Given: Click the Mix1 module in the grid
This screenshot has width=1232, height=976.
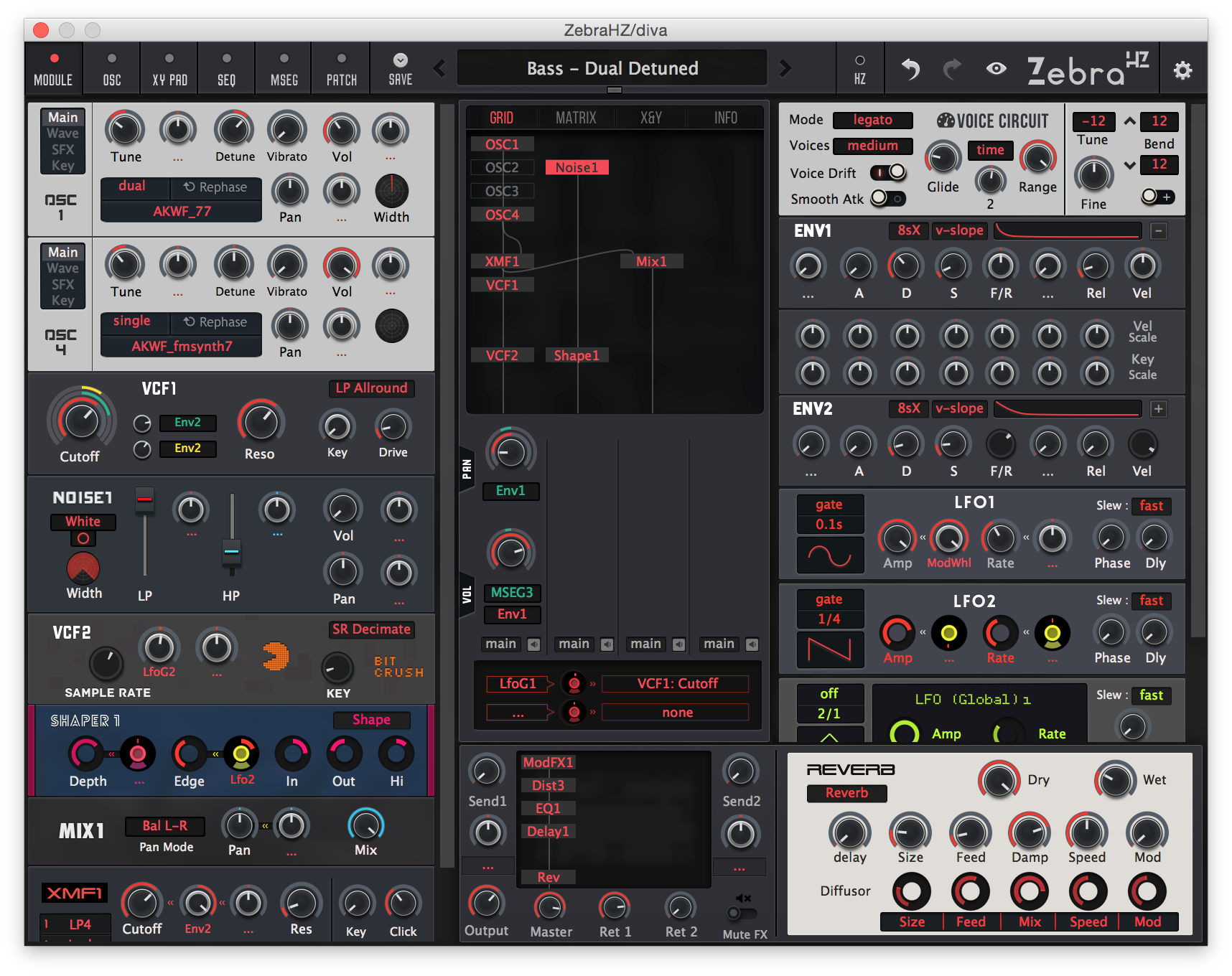Looking at the screenshot, I should click(651, 261).
